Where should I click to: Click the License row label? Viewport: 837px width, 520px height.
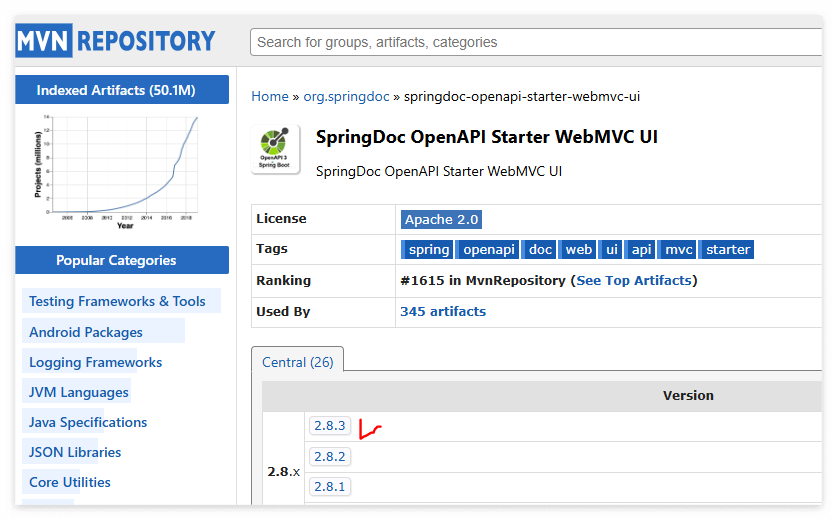pos(281,218)
